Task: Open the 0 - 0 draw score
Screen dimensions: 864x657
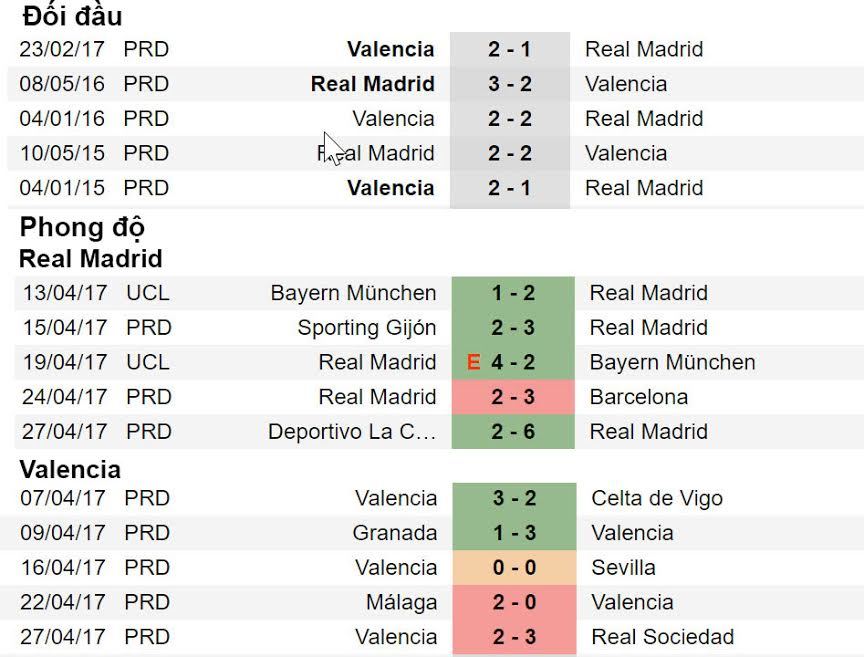Action: click(513, 568)
